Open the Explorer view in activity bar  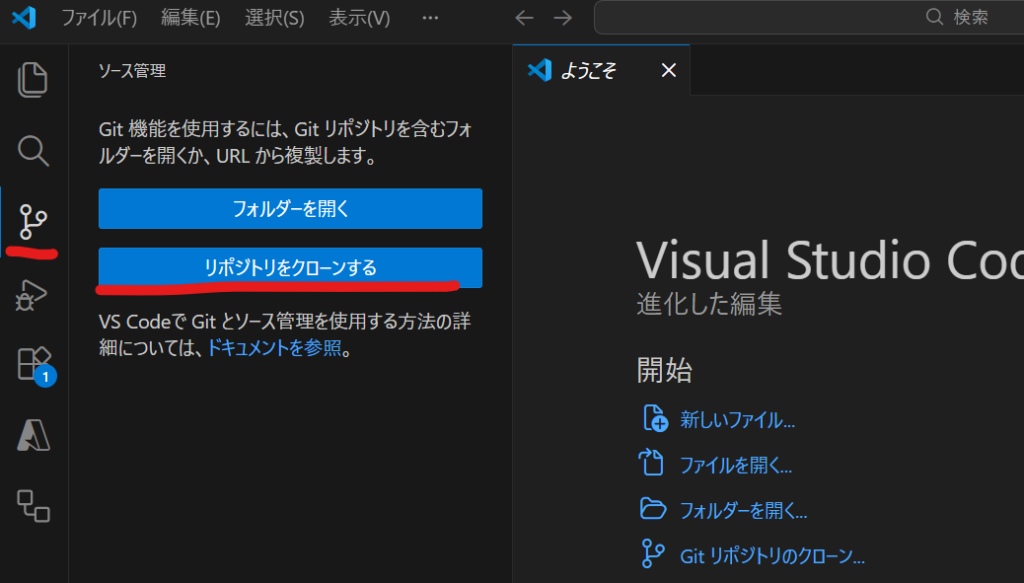tap(33, 80)
